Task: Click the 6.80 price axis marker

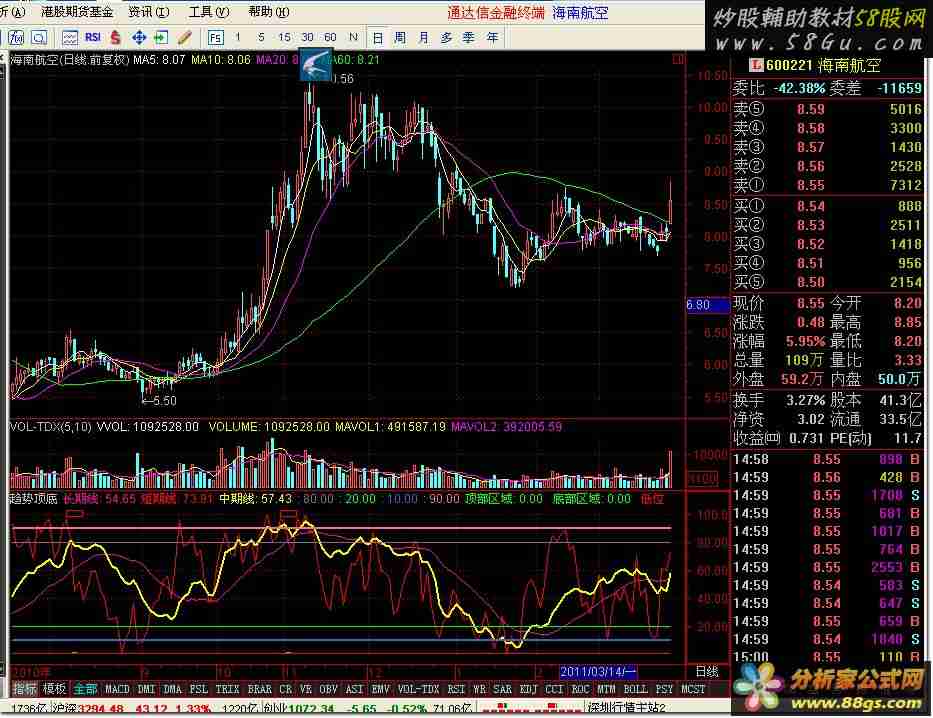Action: click(707, 305)
